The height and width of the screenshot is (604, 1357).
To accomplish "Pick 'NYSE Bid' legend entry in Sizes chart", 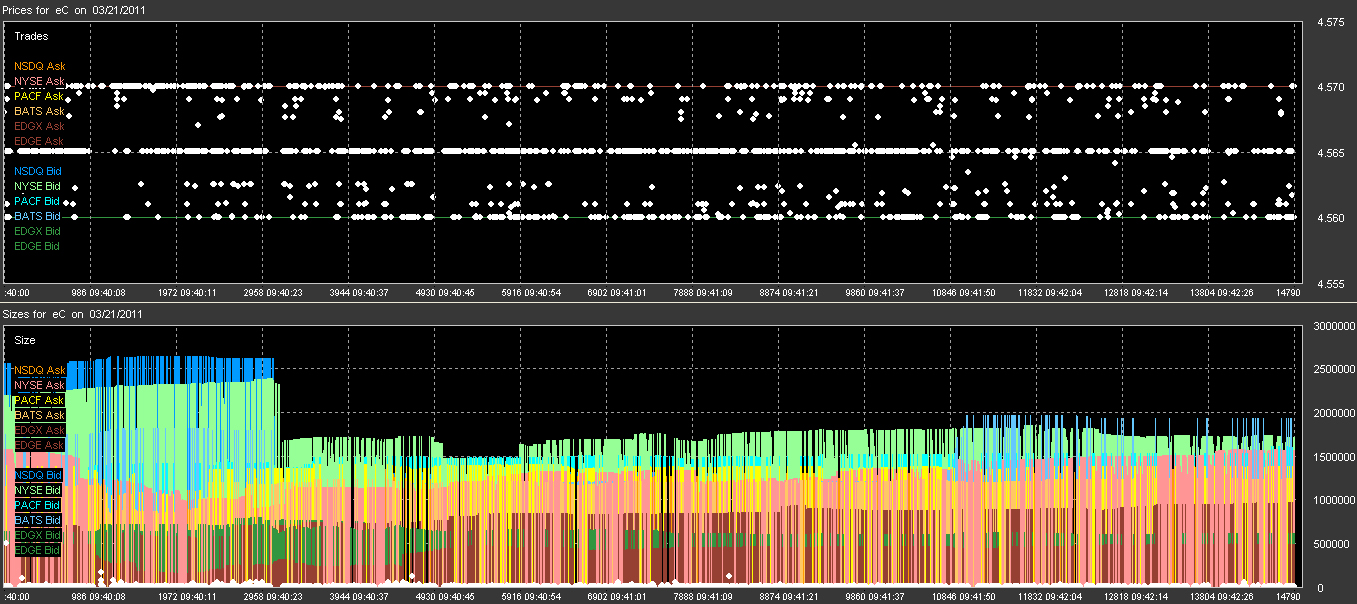I will (38, 490).
